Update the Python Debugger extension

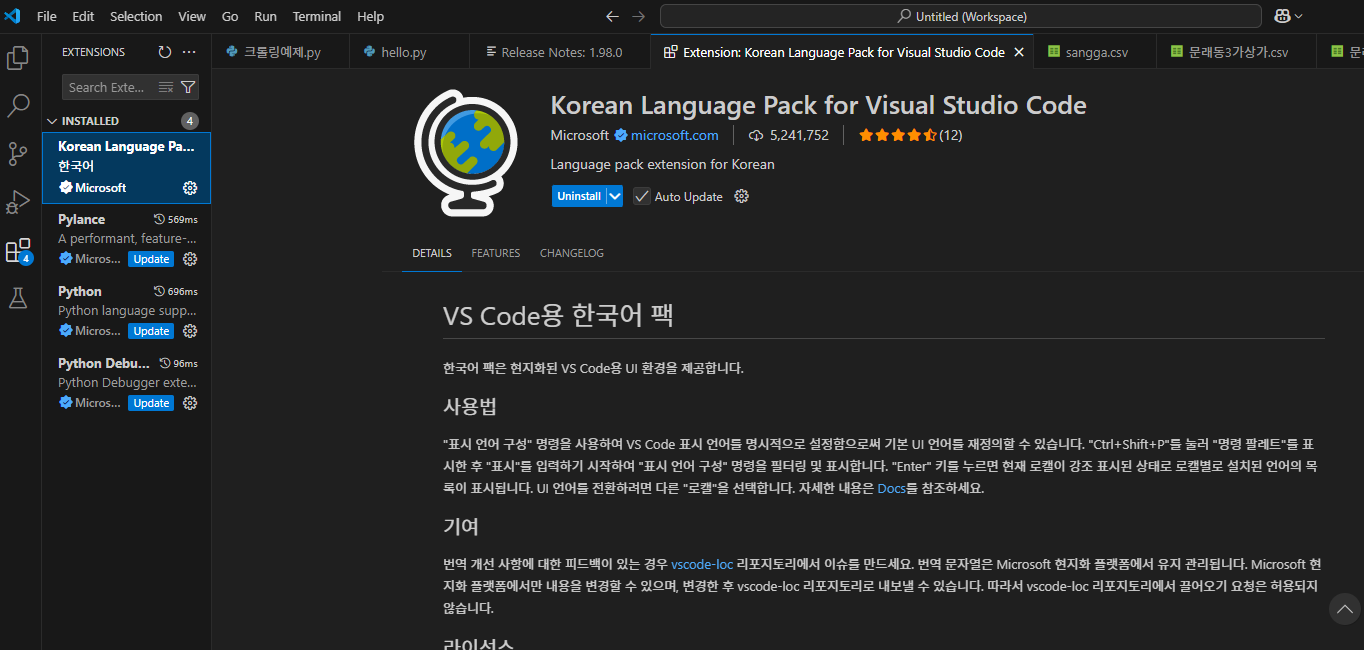(x=151, y=403)
